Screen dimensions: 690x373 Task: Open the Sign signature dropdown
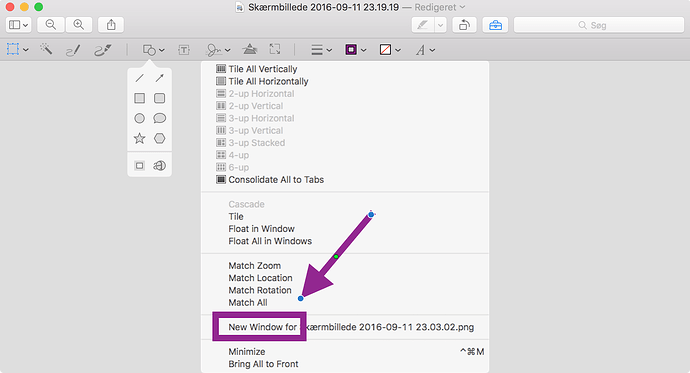click(218, 50)
